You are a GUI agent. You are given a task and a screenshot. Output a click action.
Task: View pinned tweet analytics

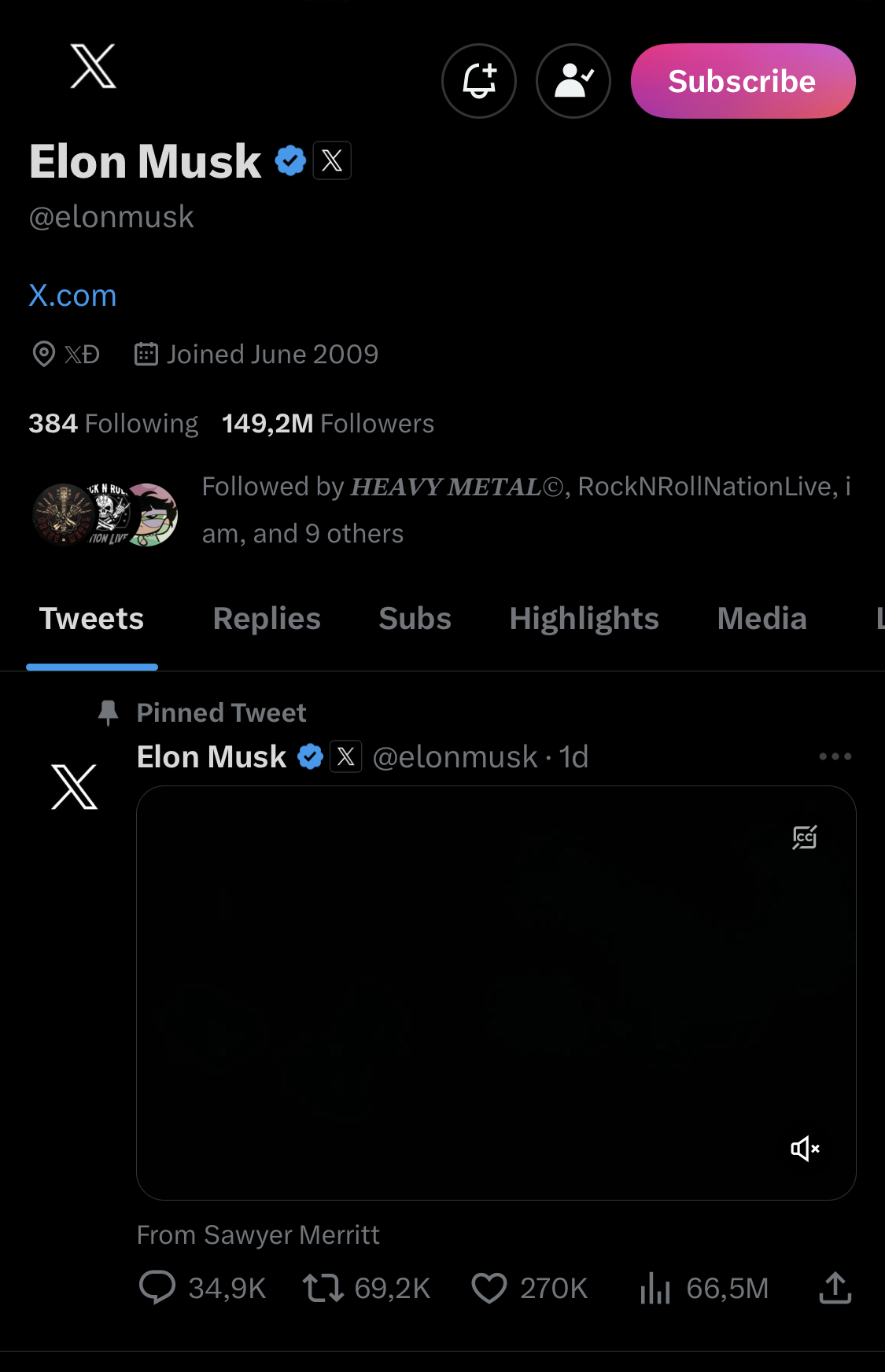[655, 1288]
